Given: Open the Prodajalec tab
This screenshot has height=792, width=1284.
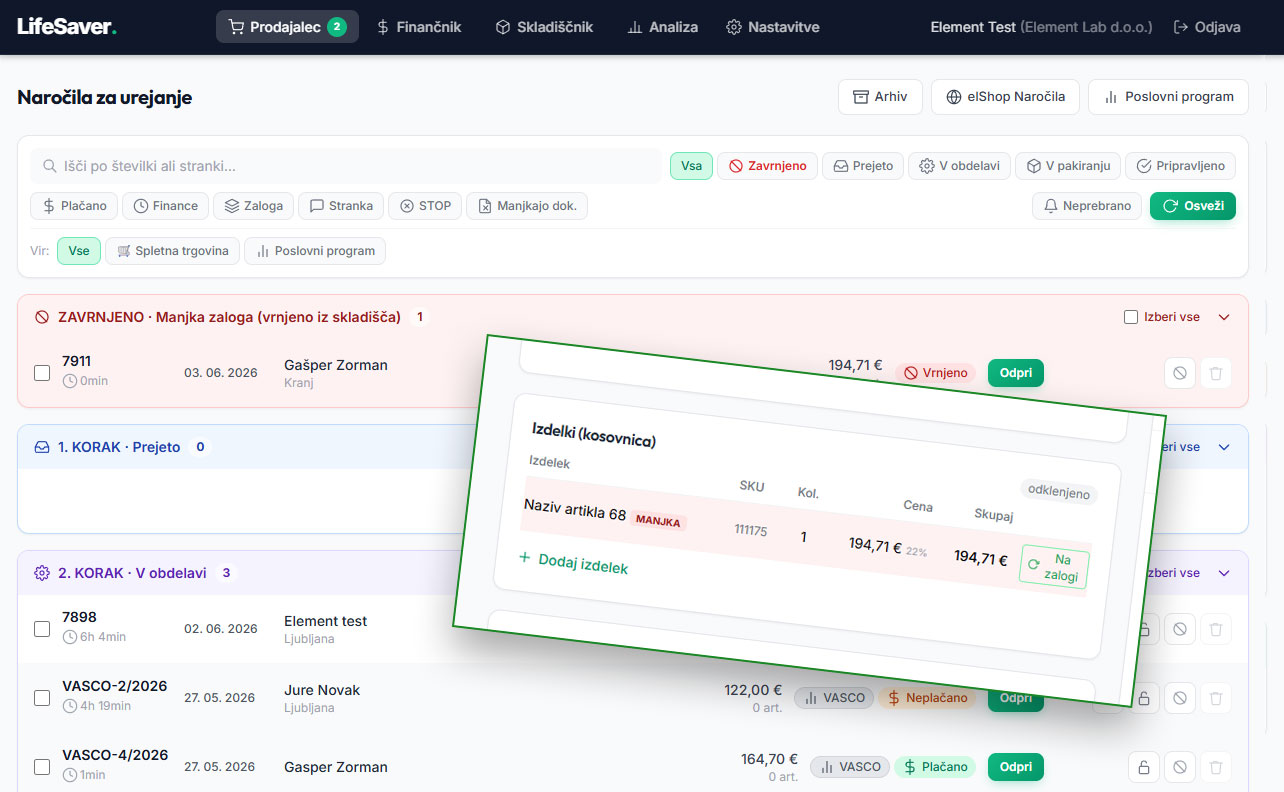Looking at the screenshot, I should [287, 27].
